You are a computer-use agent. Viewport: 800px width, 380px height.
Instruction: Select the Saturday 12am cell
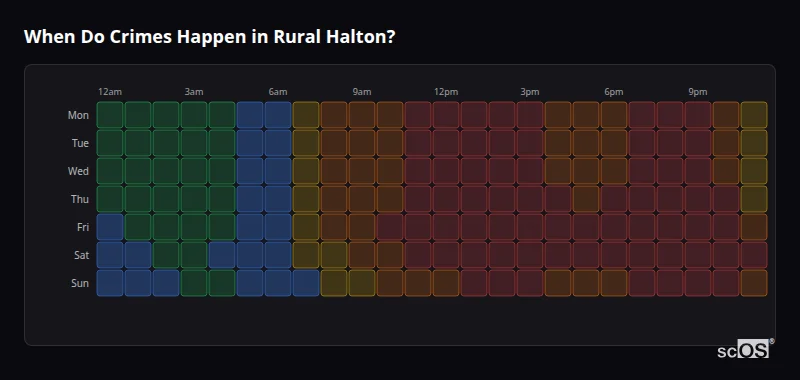coord(110,255)
